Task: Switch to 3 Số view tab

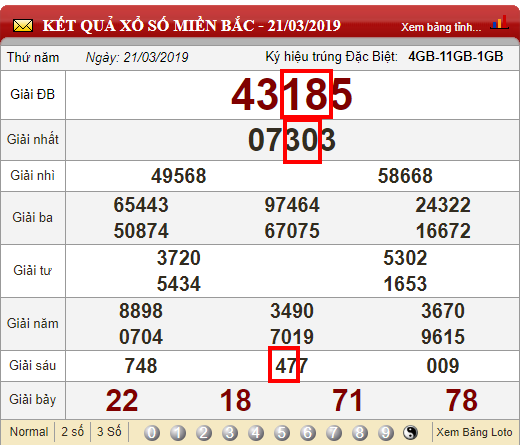Action: (x=109, y=432)
